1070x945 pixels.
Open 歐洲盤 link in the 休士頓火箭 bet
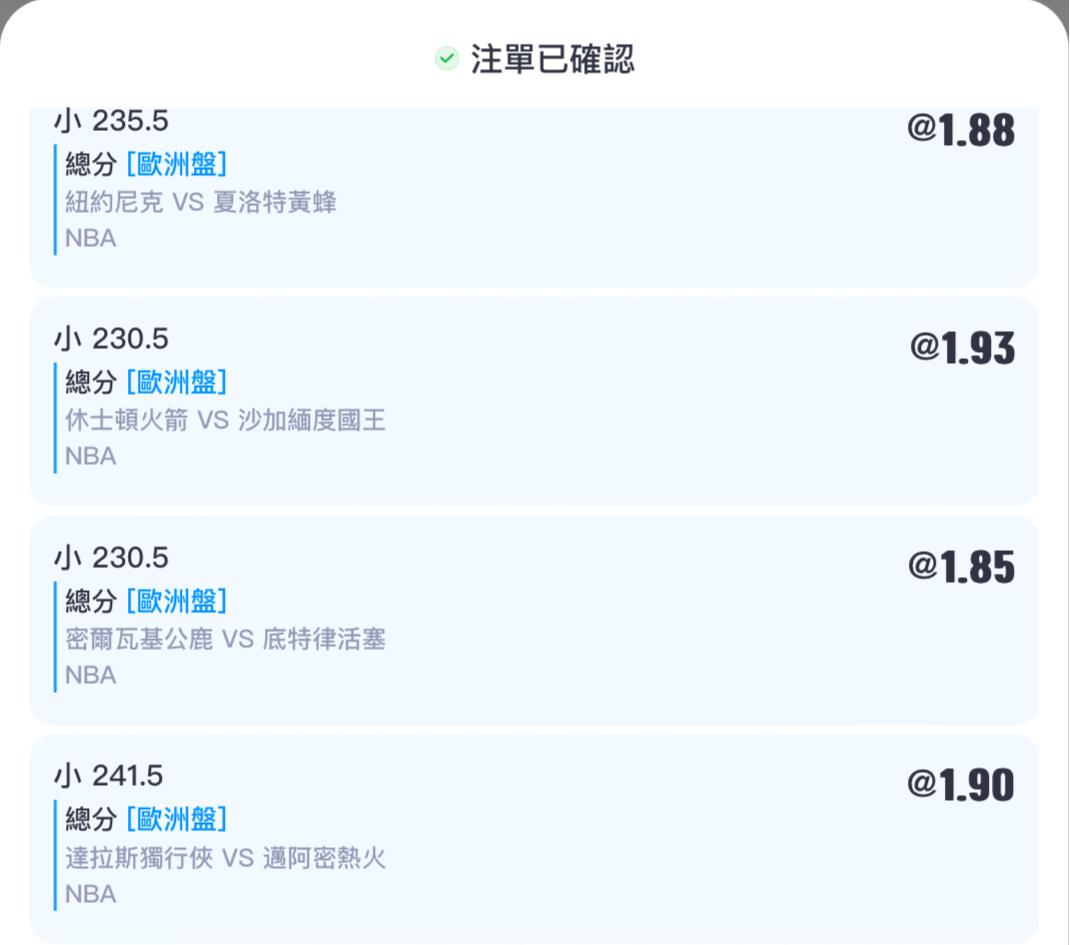(x=177, y=382)
